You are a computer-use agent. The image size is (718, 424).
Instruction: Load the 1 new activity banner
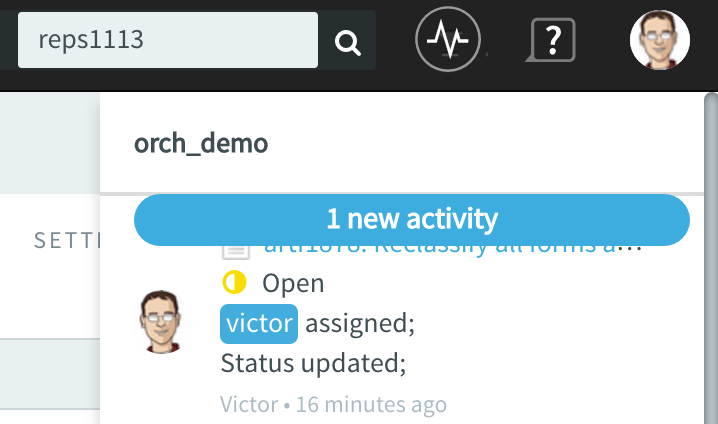[412, 220]
